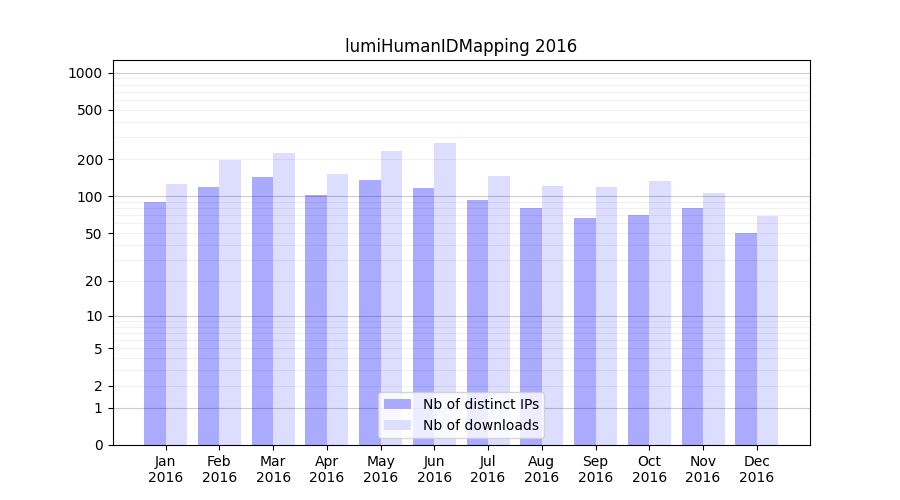Image resolution: width=900 pixels, height=500 pixels.
Task: Click the chart title lumiHumanIDMapping 2016
Action: click(x=461, y=46)
